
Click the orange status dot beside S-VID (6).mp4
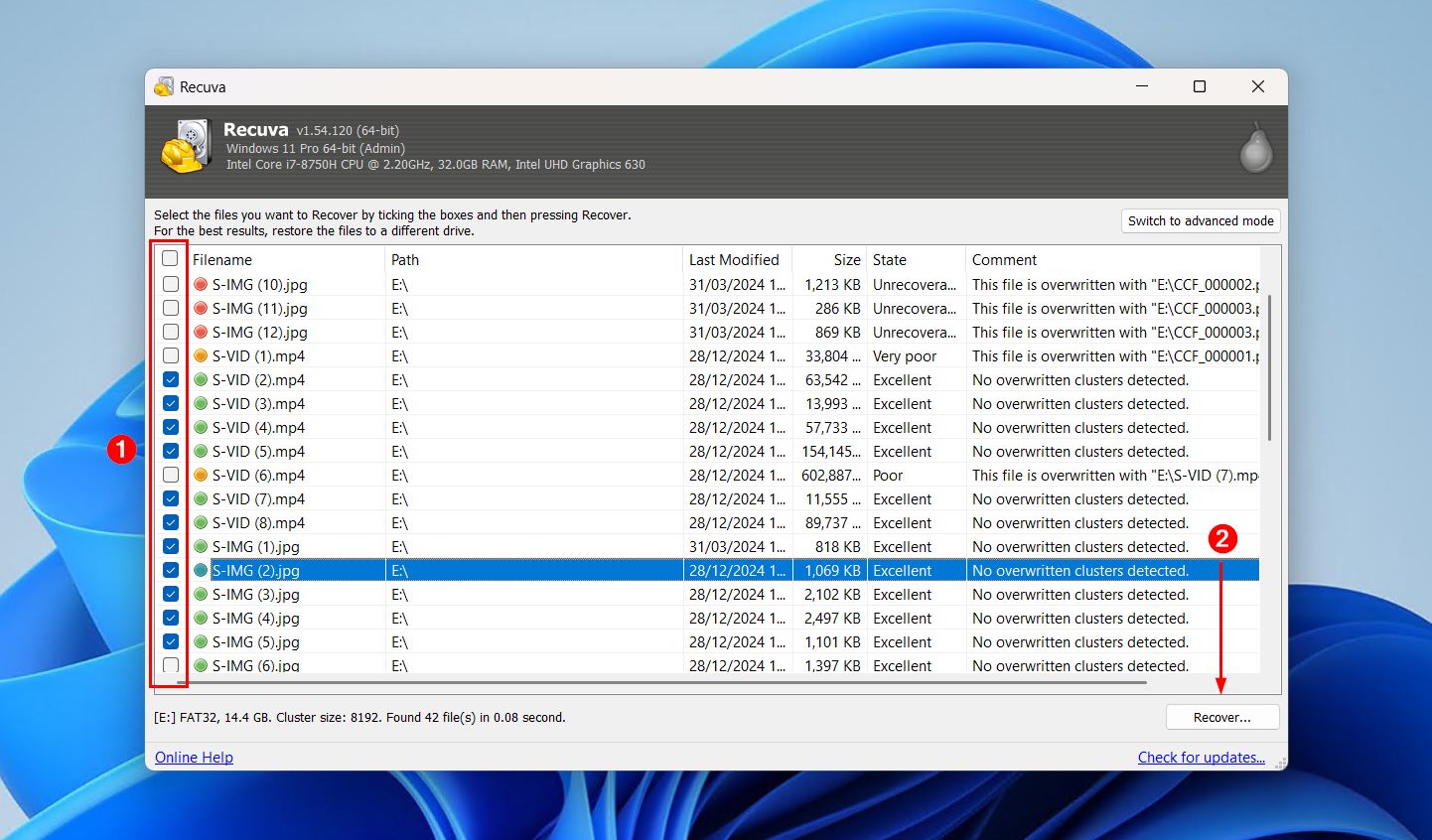click(199, 475)
